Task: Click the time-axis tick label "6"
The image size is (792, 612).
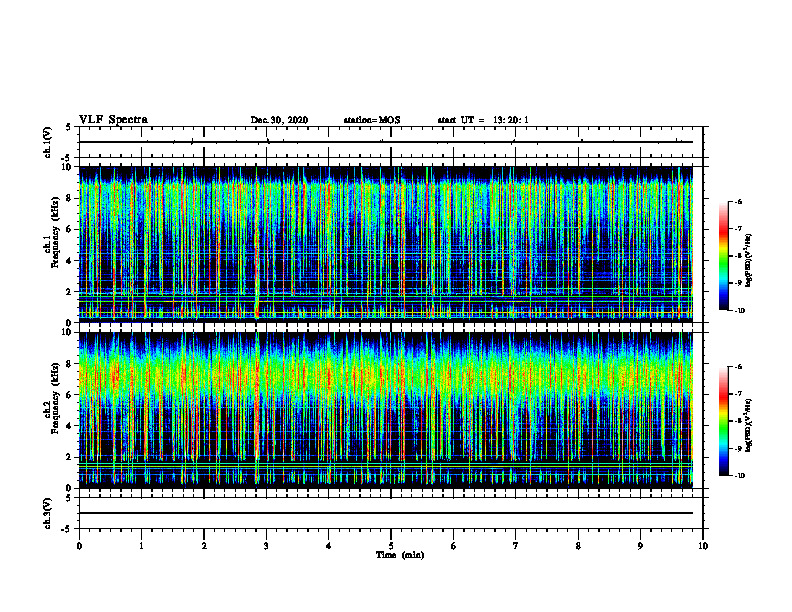Action: pyautogui.click(x=454, y=546)
